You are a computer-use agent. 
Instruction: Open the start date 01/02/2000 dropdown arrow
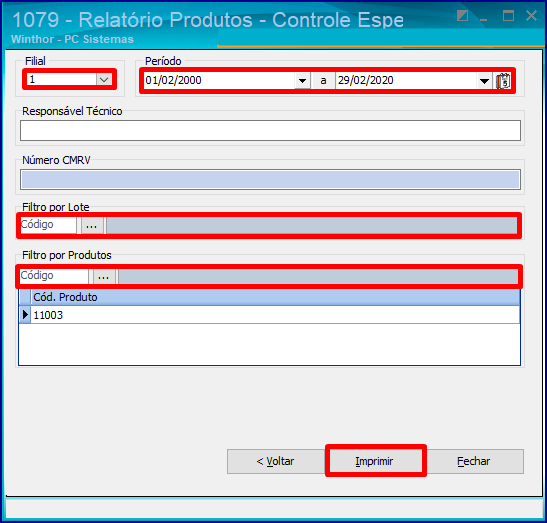coord(302,81)
